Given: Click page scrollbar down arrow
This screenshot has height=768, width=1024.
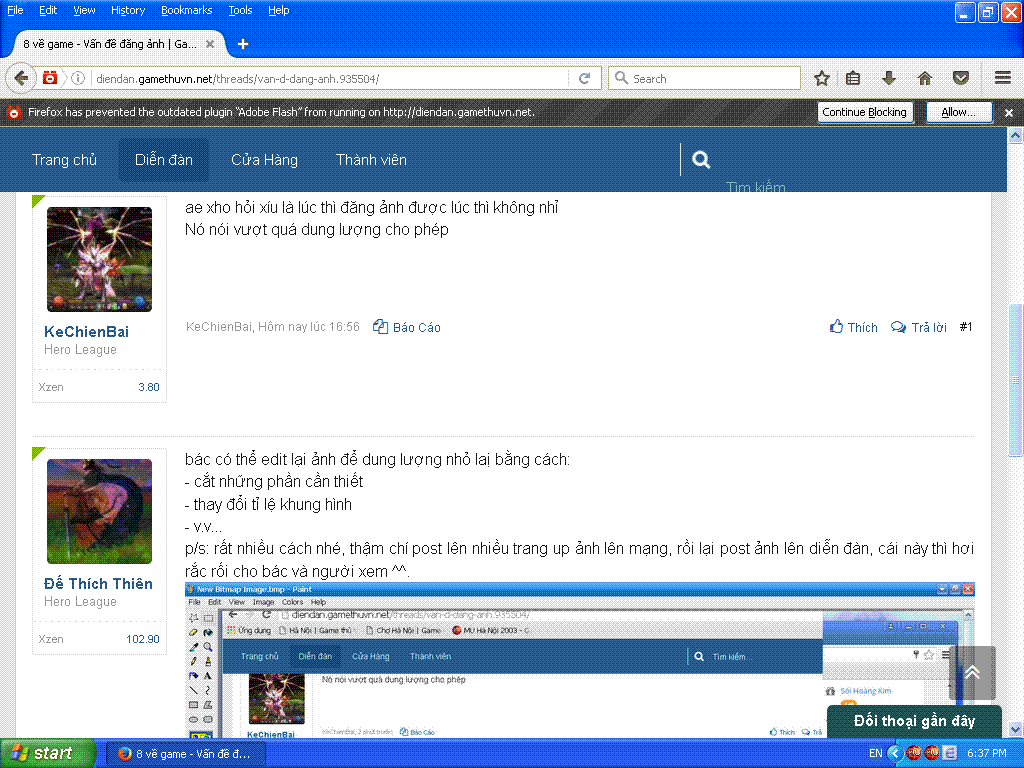Looking at the screenshot, I should click(x=1016, y=729).
